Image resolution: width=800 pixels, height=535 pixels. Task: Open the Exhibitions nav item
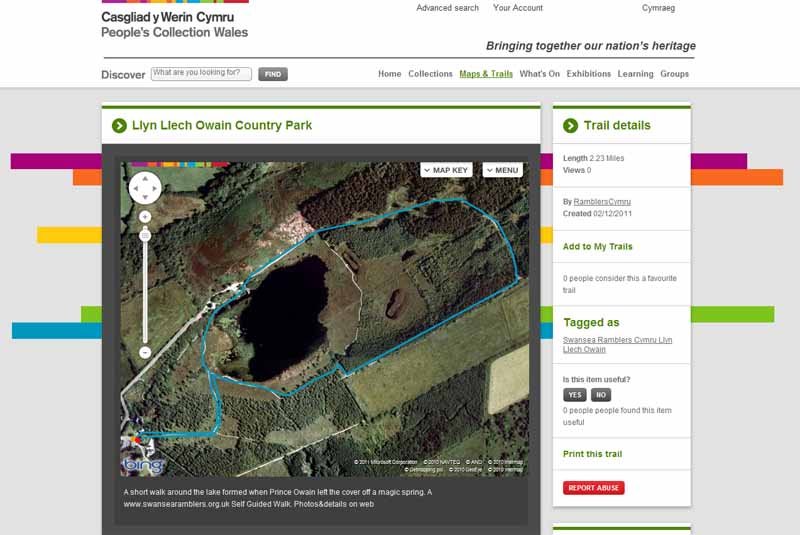coord(588,74)
